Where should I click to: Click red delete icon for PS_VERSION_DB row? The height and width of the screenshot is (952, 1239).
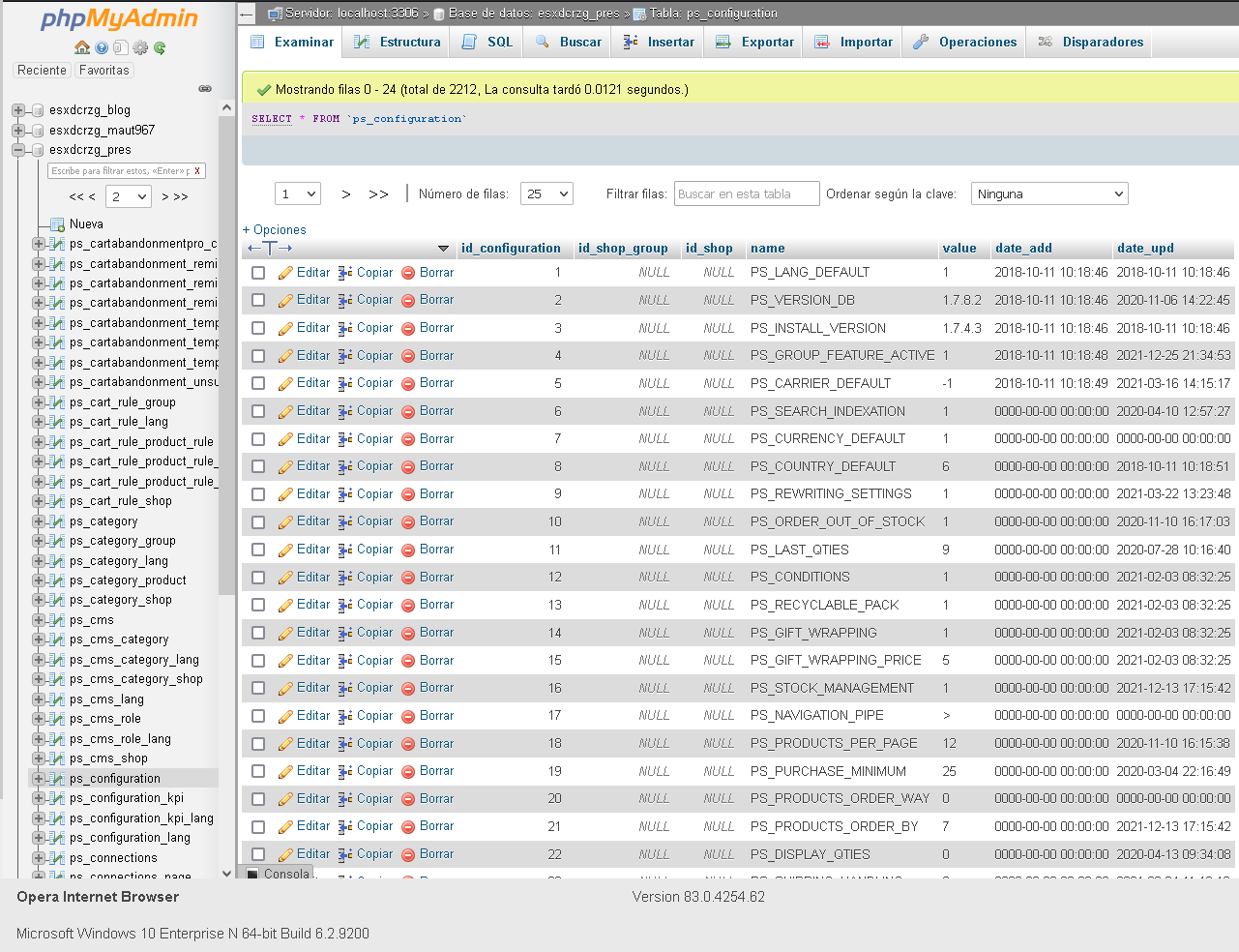click(x=408, y=301)
